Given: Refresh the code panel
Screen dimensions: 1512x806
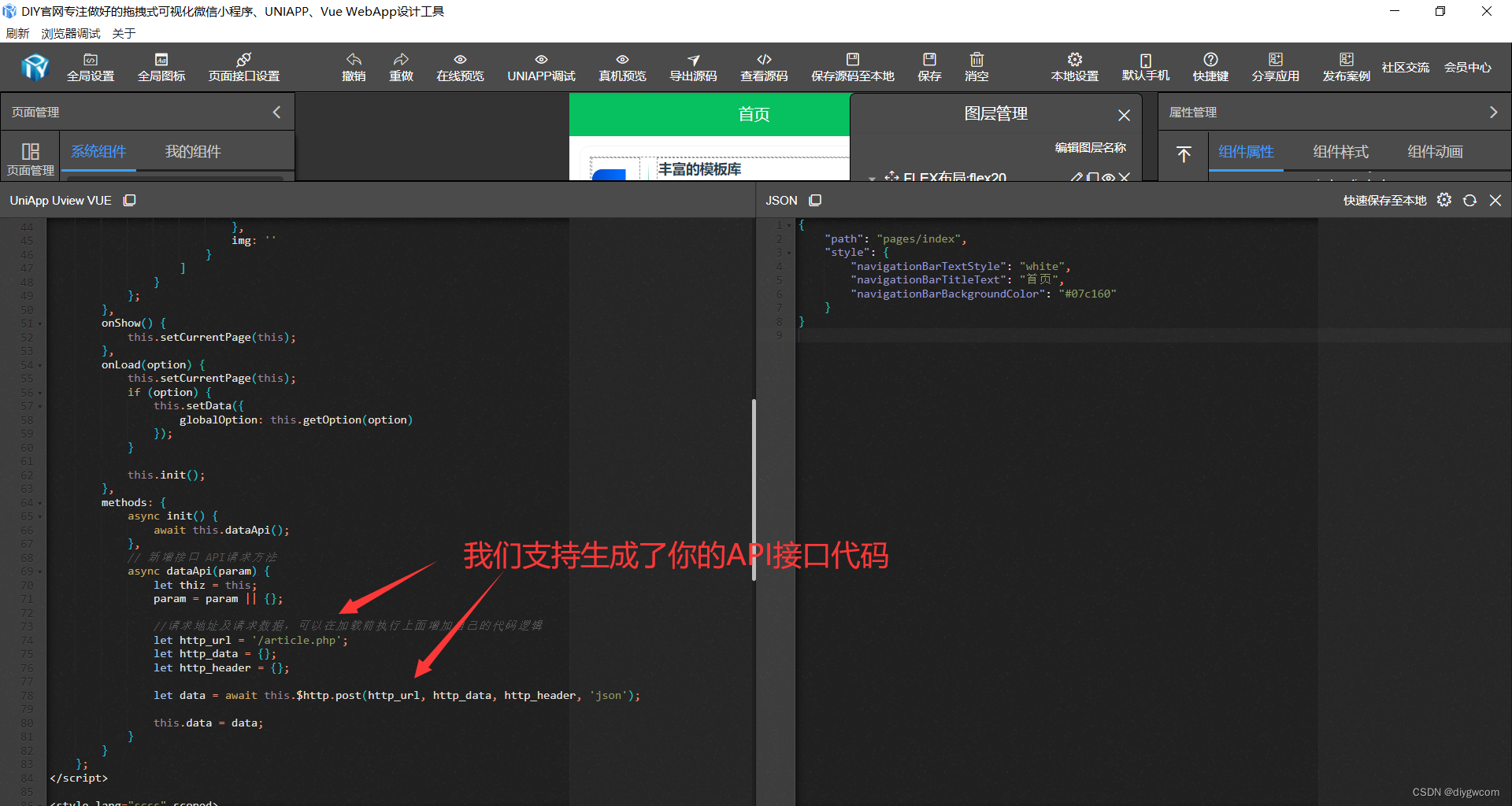Looking at the screenshot, I should click(x=1469, y=201).
